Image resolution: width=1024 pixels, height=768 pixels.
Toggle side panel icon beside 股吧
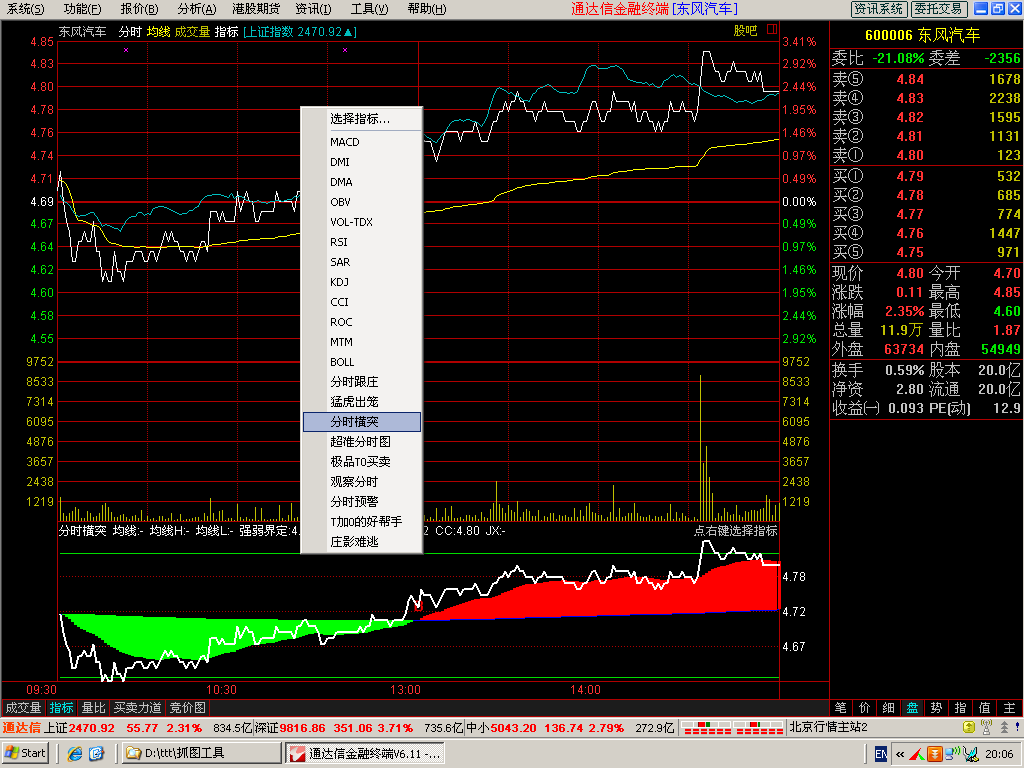pyautogui.click(x=772, y=29)
